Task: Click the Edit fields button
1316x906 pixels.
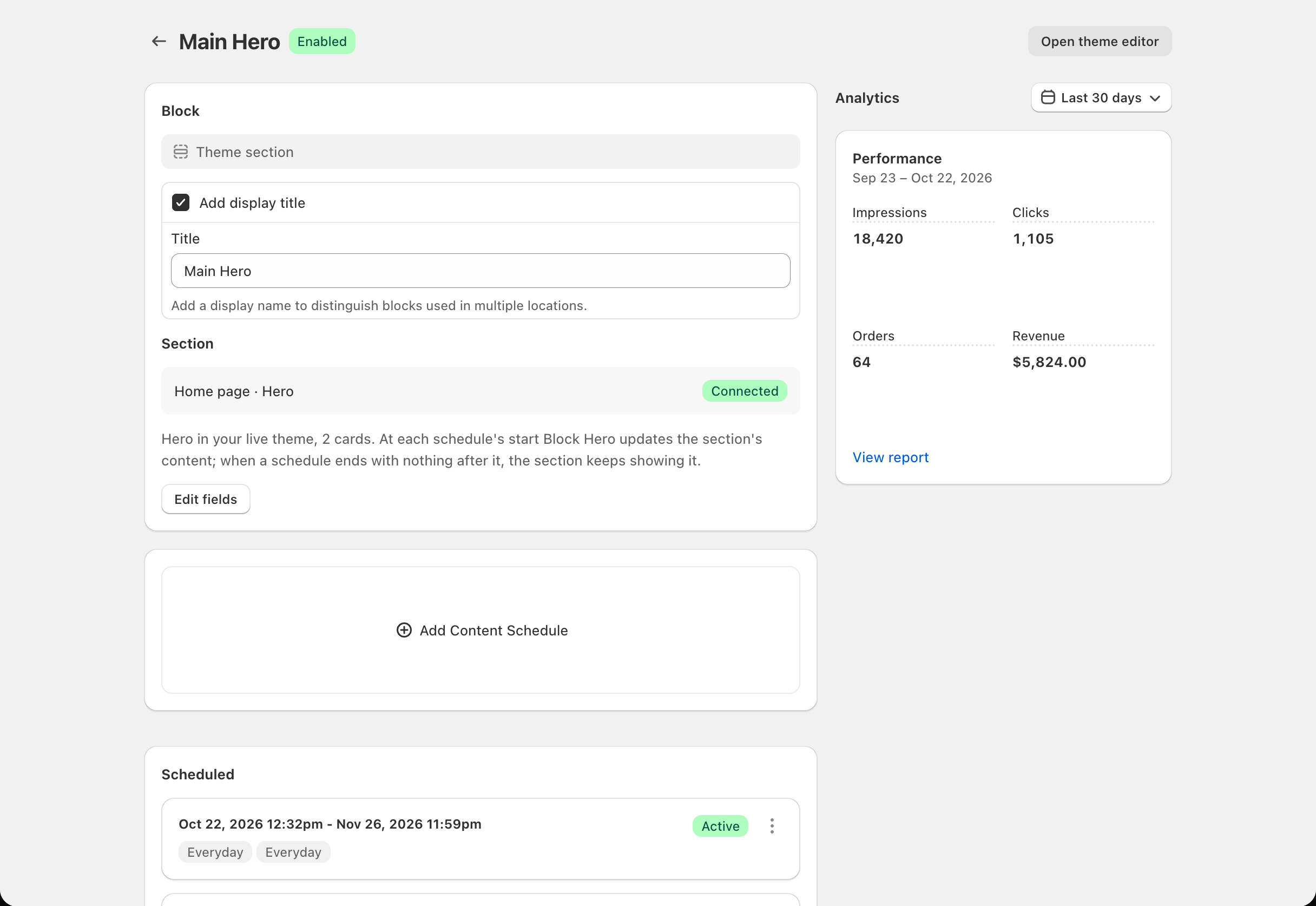Action: point(206,499)
